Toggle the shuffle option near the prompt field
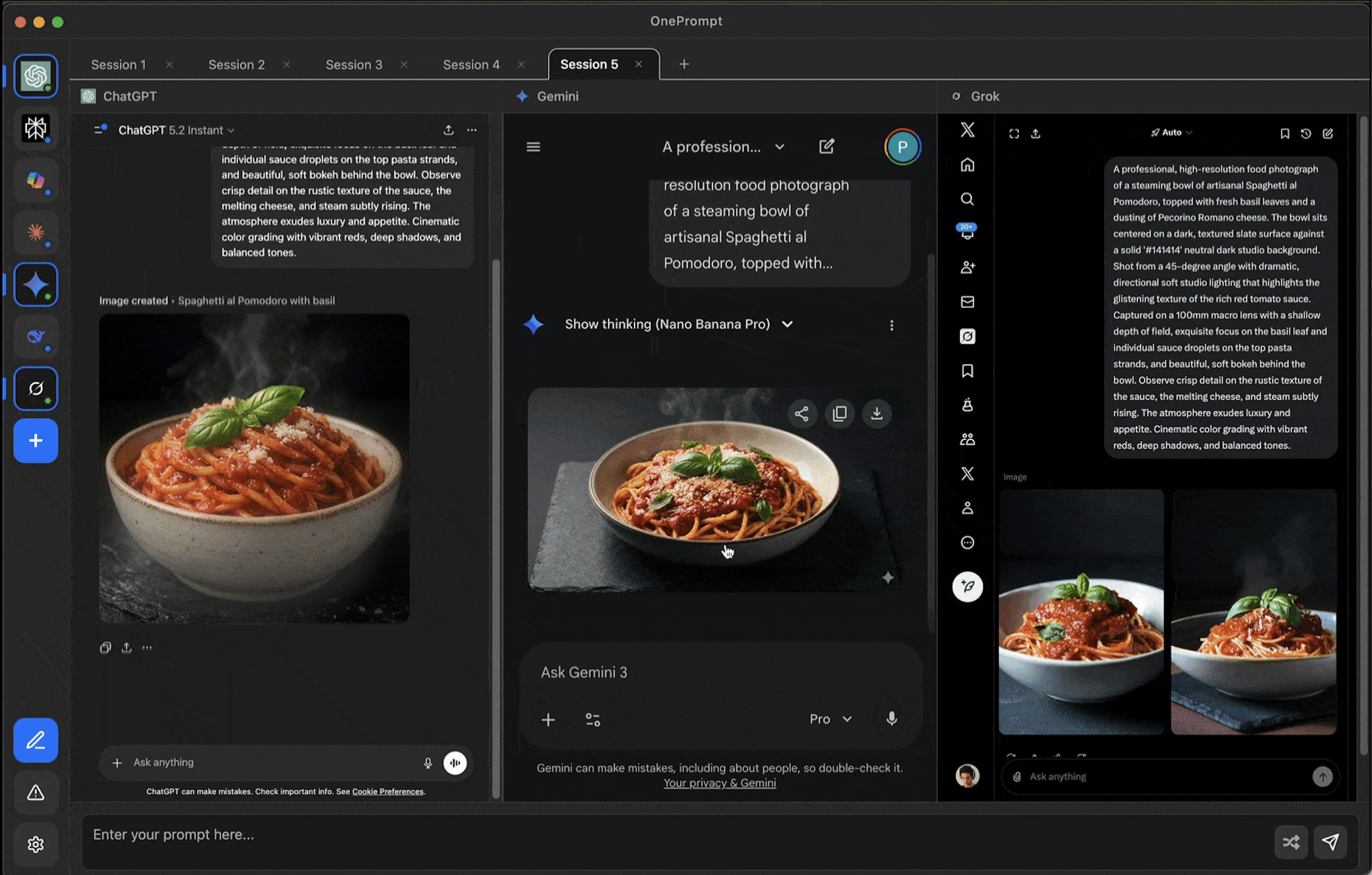The height and width of the screenshot is (875, 1372). pos(1291,842)
